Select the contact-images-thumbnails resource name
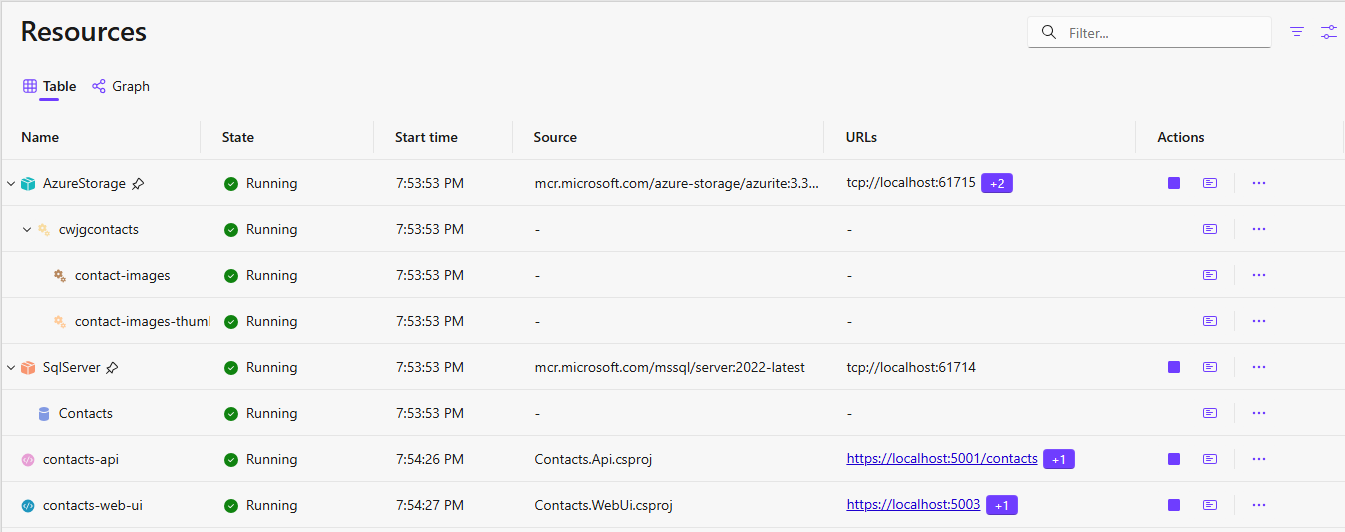The height and width of the screenshot is (532, 1345). click(142, 321)
